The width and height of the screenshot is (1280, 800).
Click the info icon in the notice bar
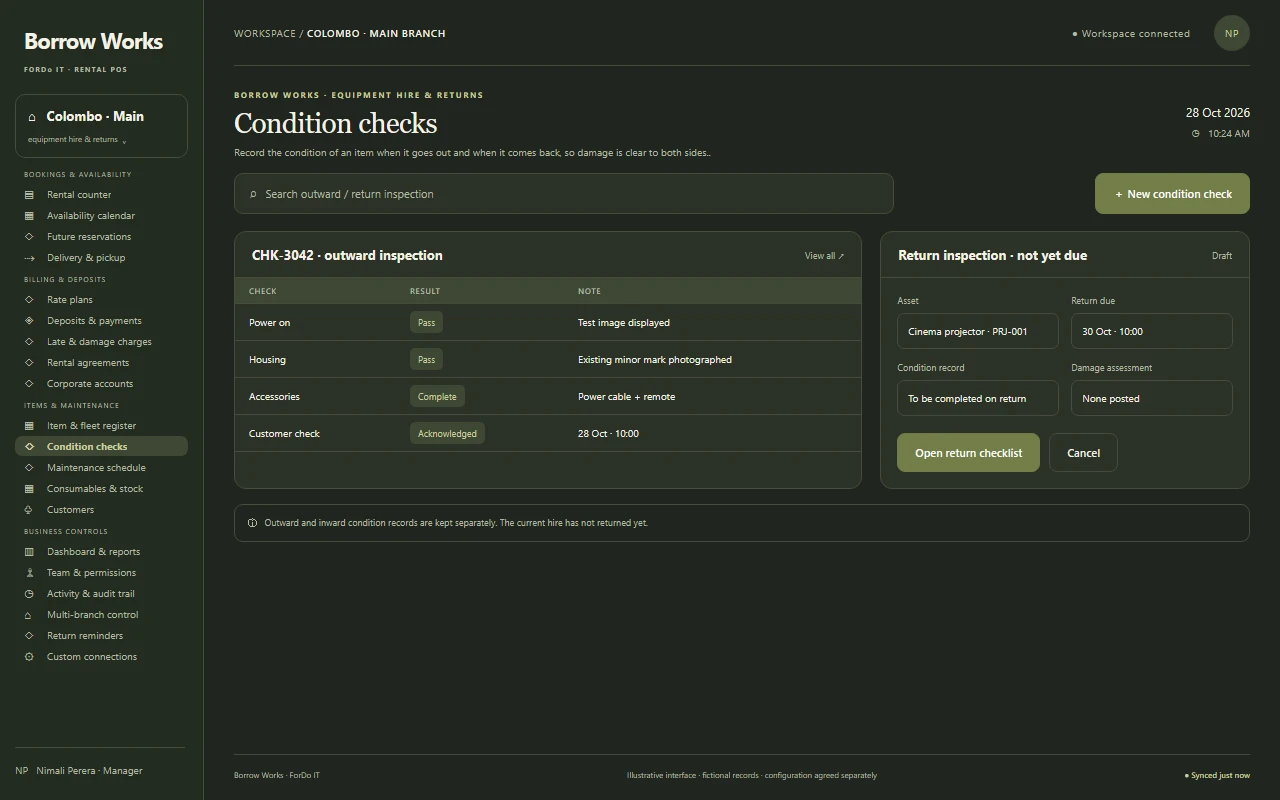[x=252, y=523]
